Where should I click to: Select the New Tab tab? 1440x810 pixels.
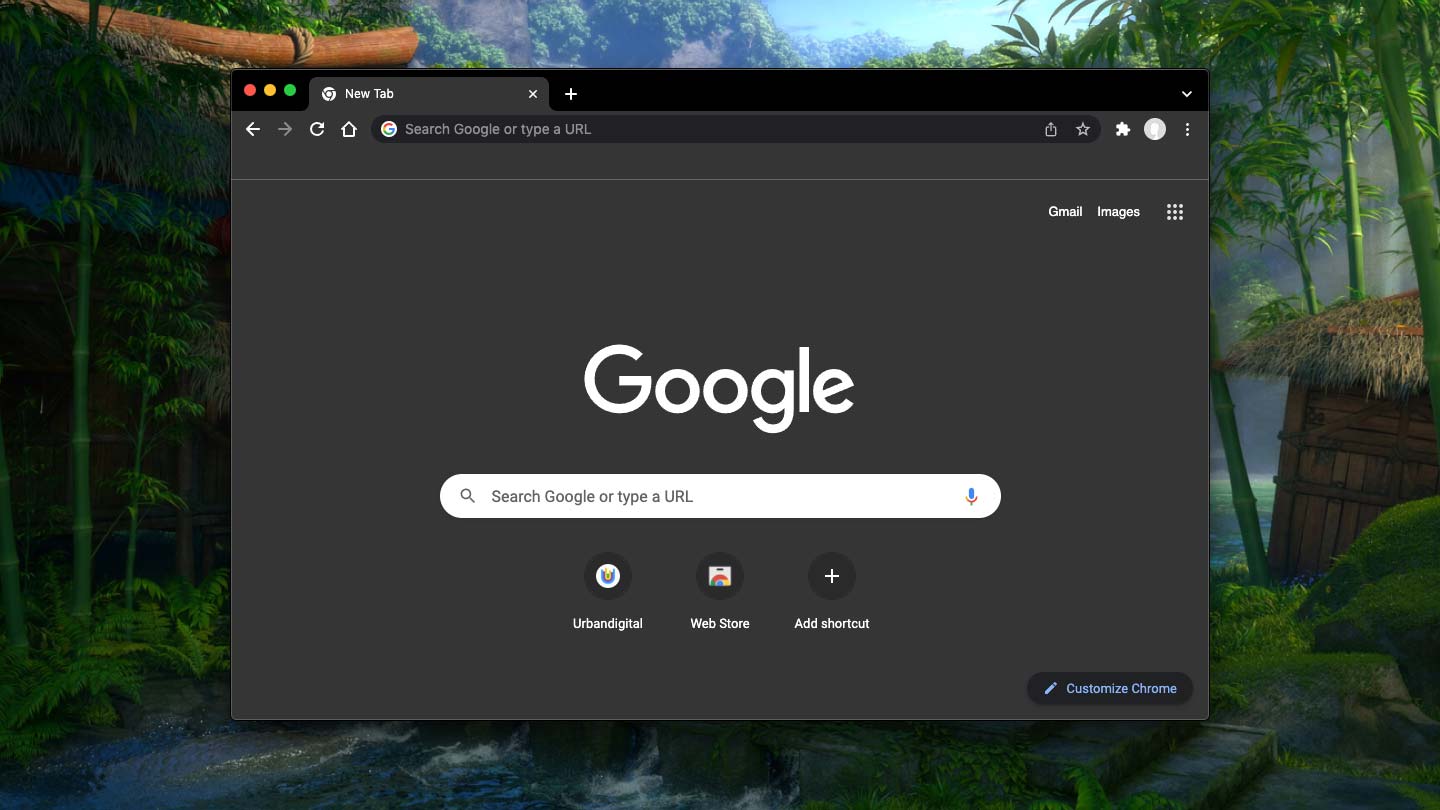(429, 94)
